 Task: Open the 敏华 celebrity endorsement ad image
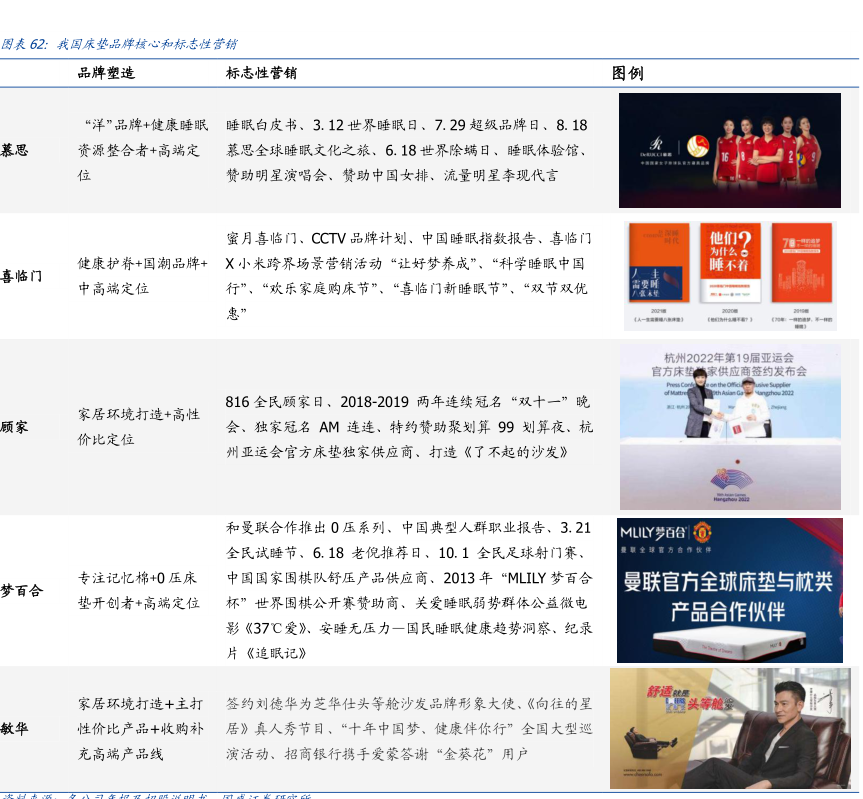coord(730,729)
